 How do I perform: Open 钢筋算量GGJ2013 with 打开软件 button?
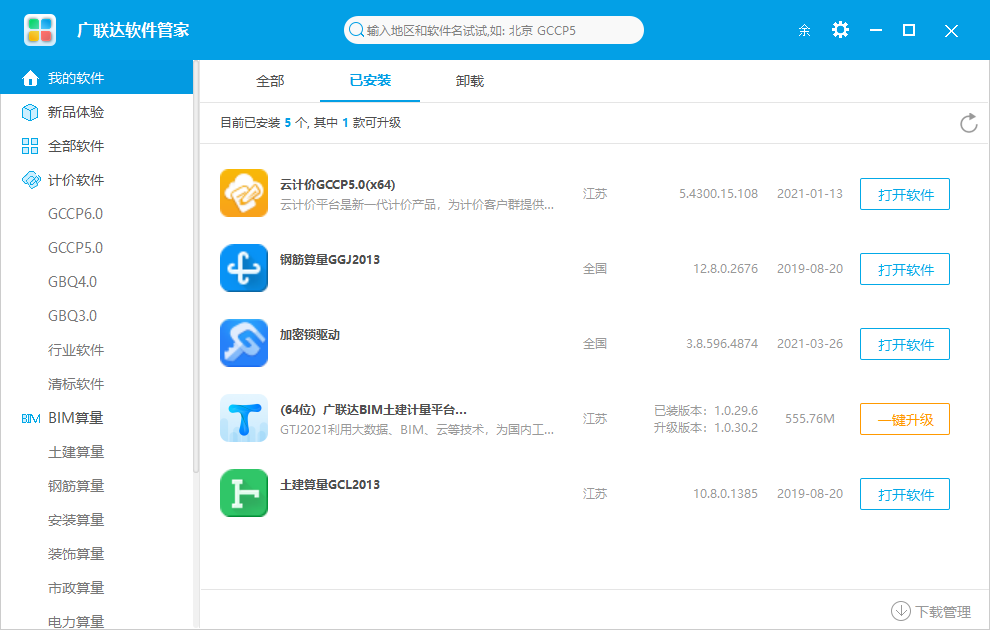905,270
